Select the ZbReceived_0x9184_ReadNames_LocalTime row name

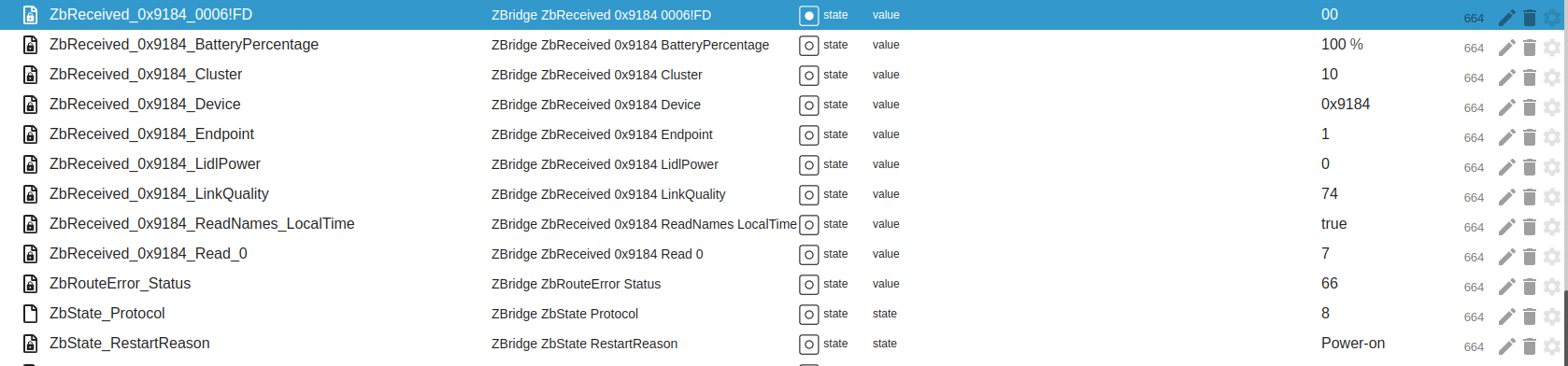click(x=202, y=224)
